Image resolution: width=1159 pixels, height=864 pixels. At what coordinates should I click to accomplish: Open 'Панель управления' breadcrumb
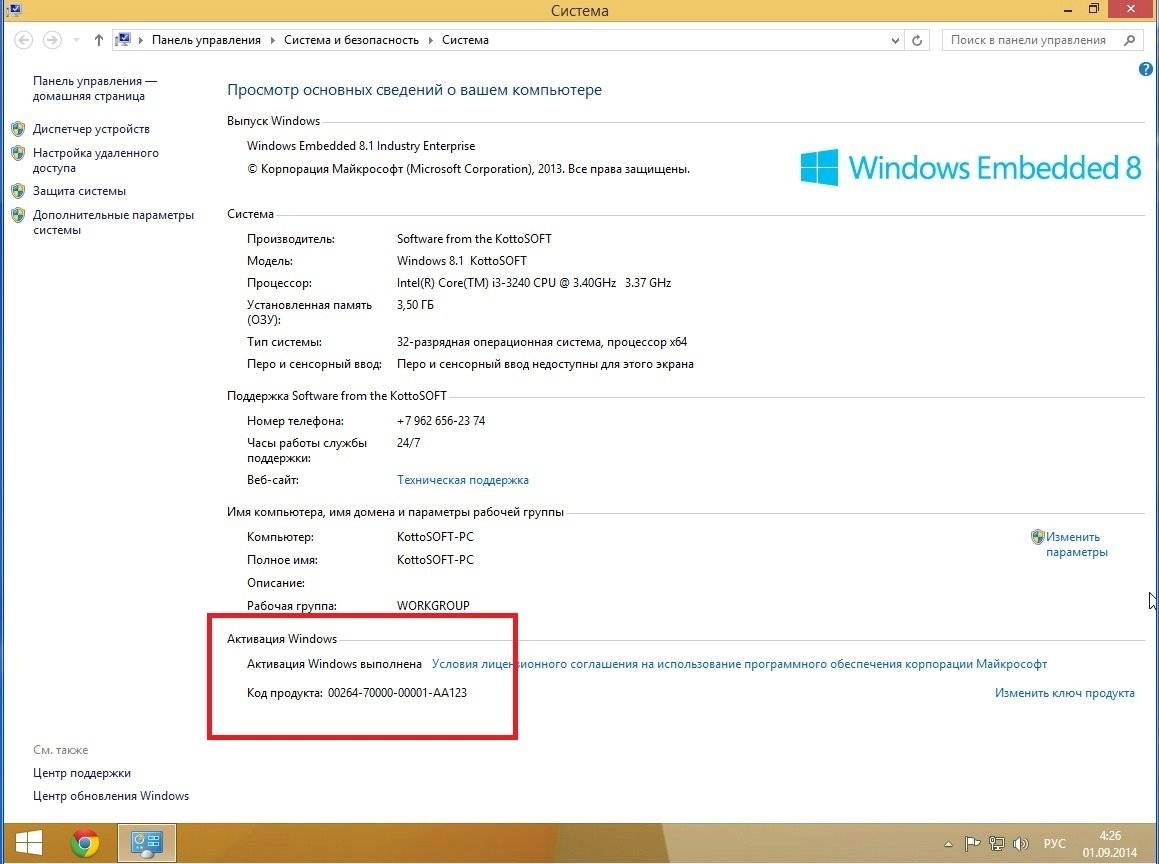pyautogui.click(x=206, y=40)
